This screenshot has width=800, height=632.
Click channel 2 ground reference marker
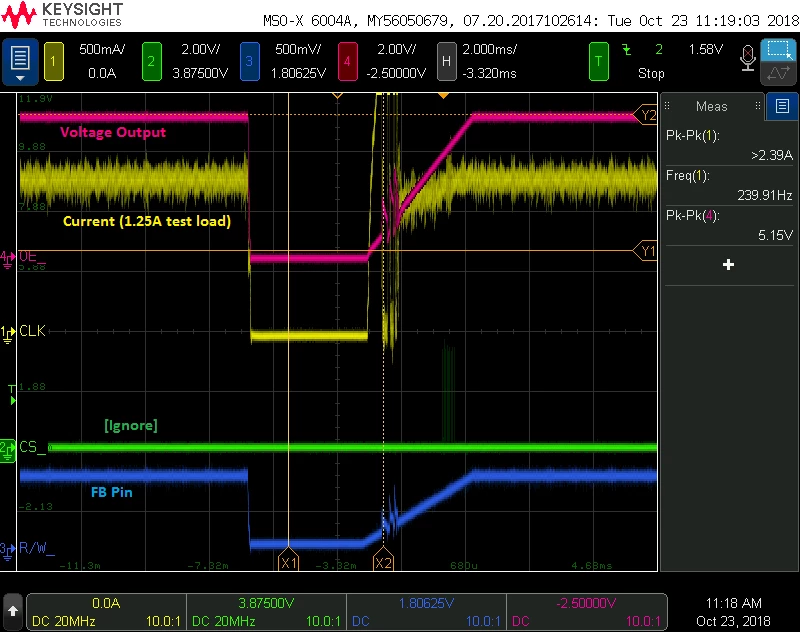tap(8, 451)
